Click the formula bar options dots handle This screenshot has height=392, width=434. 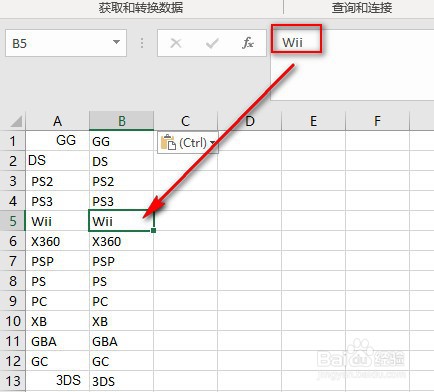tap(142, 43)
